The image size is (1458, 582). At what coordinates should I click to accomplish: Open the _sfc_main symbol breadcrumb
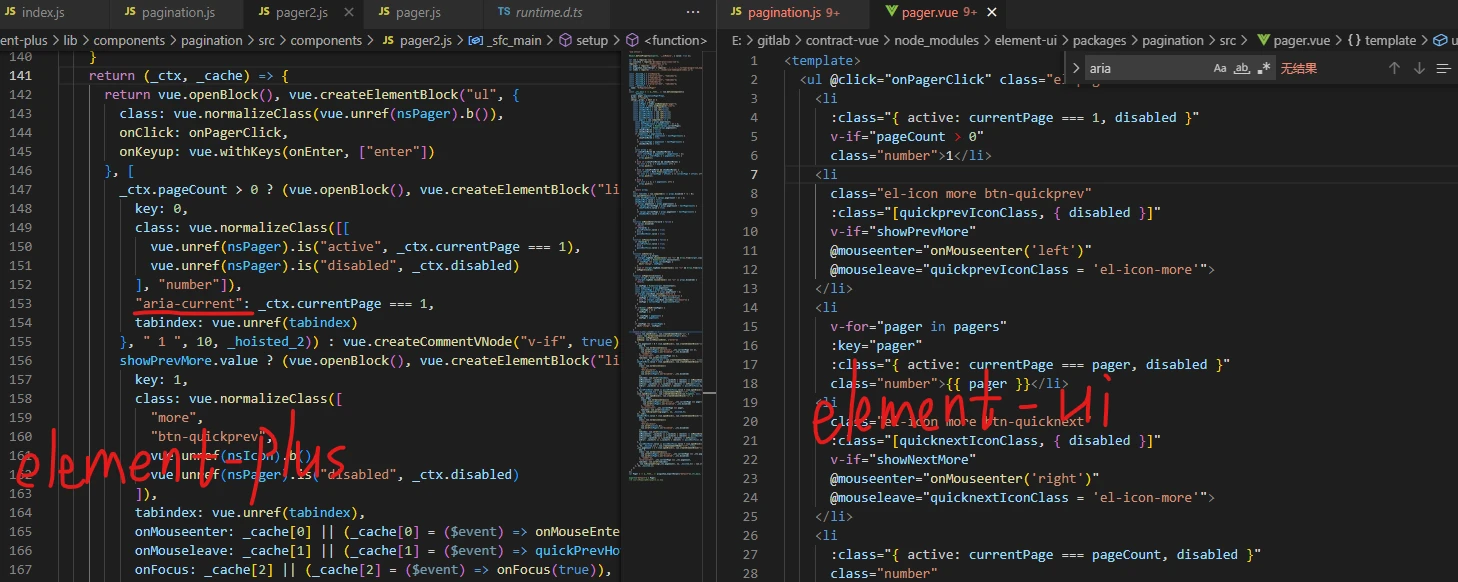505,41
